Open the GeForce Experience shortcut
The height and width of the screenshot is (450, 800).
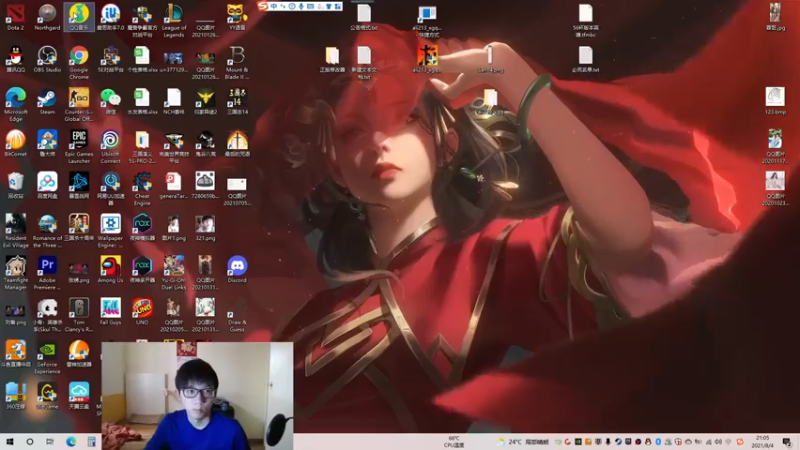tap(47, 357)
